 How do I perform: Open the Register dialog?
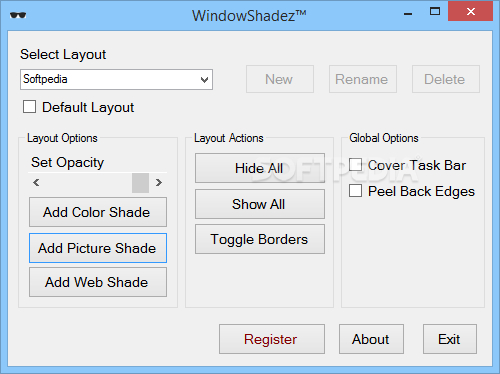272,339
